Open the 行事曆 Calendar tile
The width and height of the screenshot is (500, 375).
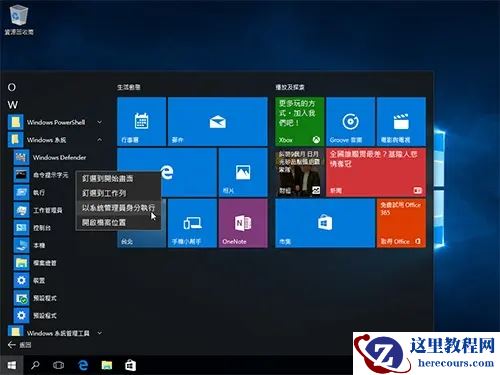(141, 122)
